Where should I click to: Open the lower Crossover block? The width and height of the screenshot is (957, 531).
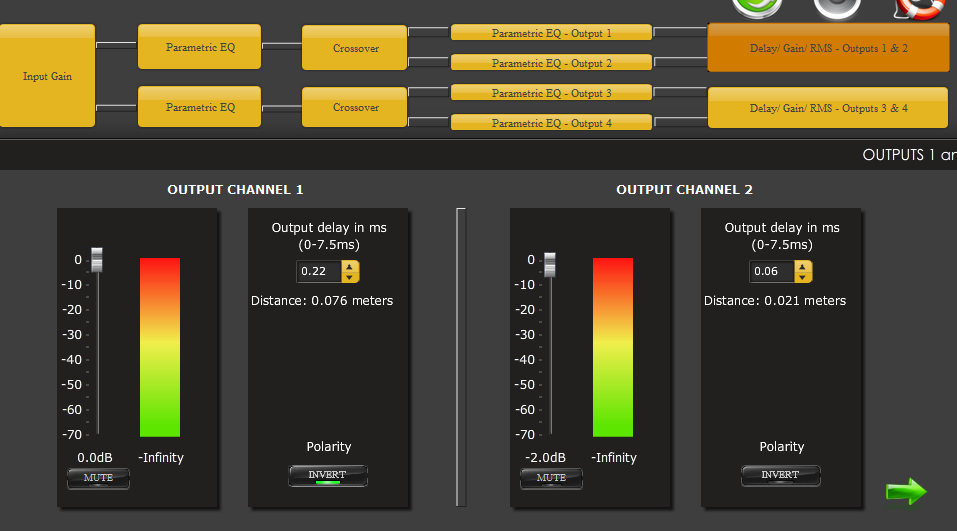[355, 107]
